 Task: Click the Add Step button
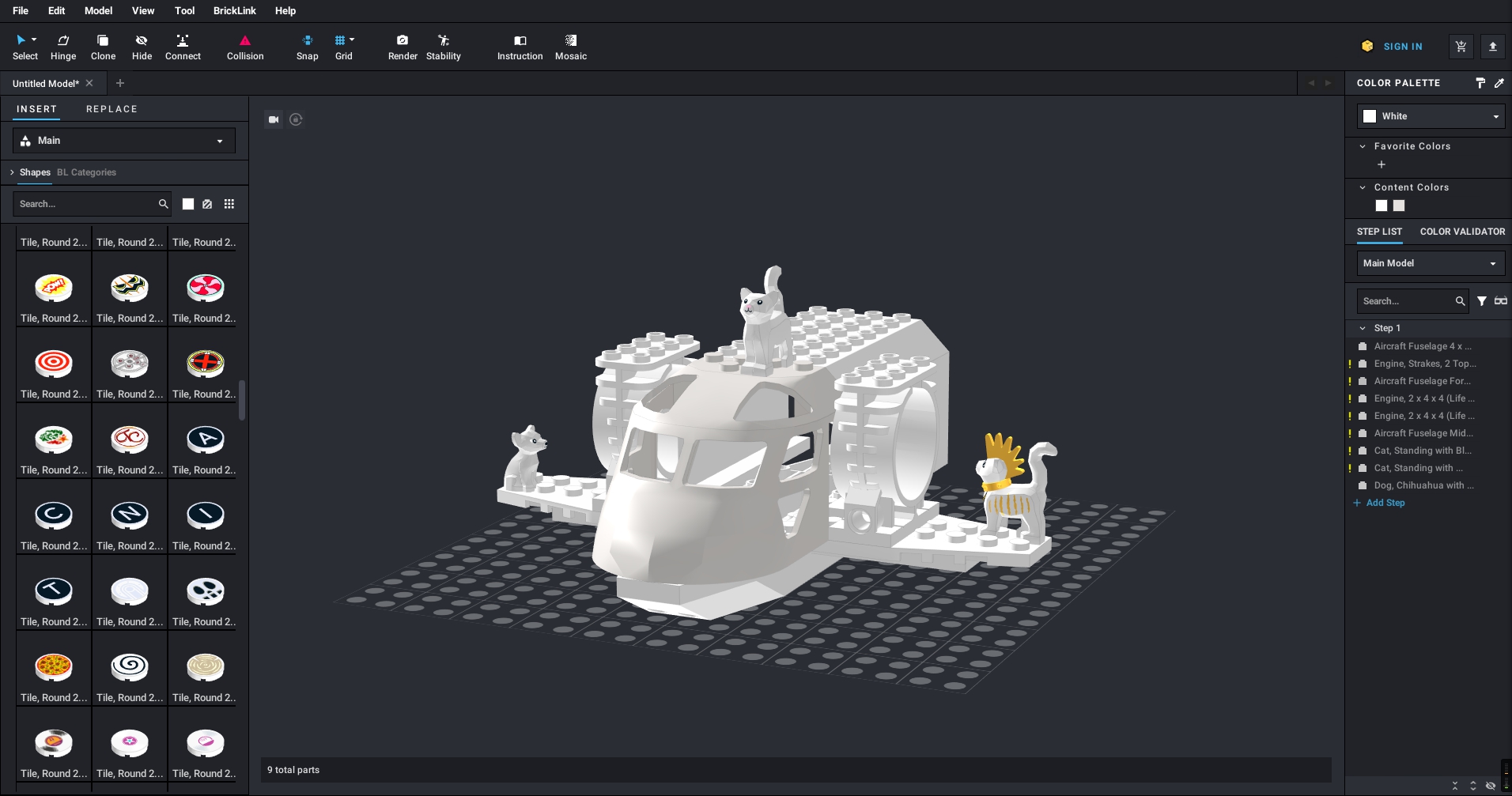tap(1378, 502)
